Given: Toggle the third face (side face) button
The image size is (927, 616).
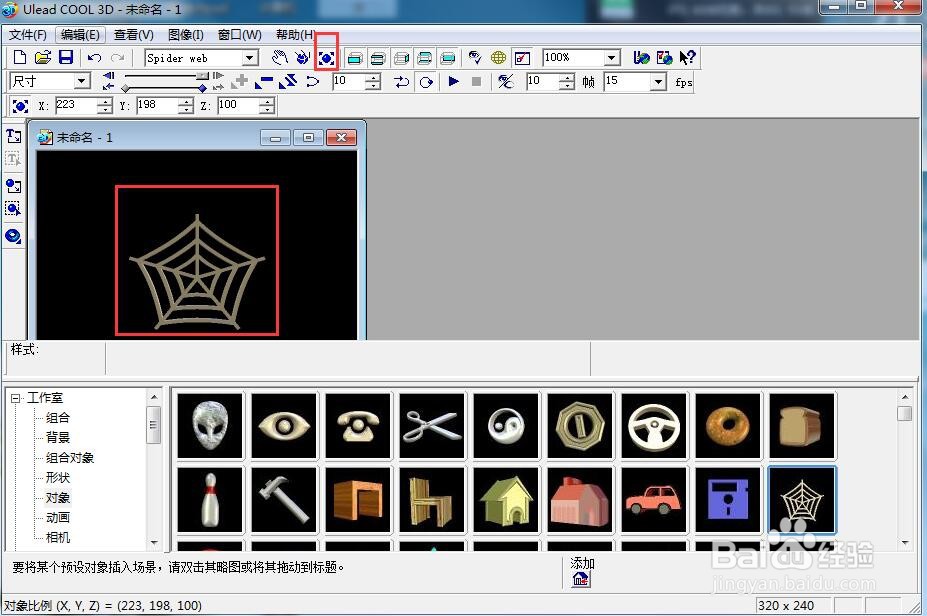Looking at the screenshot, I should [401, 58].
